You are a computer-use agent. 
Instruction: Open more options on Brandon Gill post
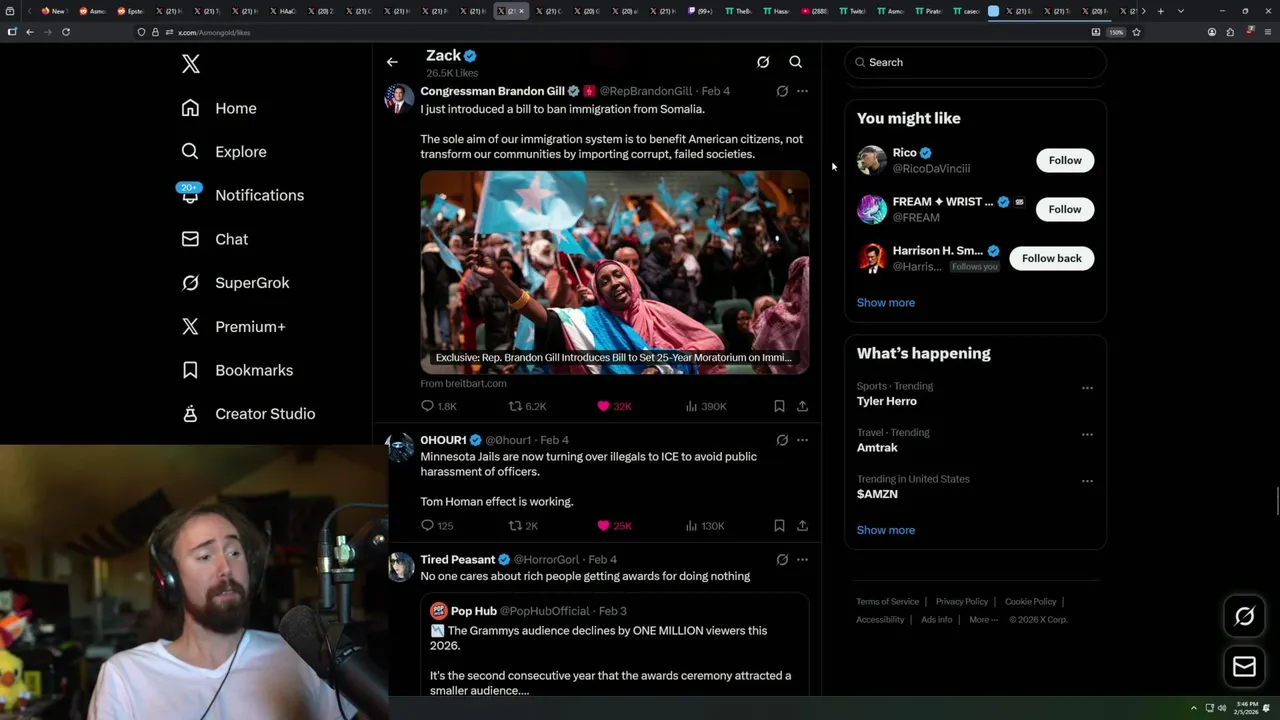(x=802, y=91)
